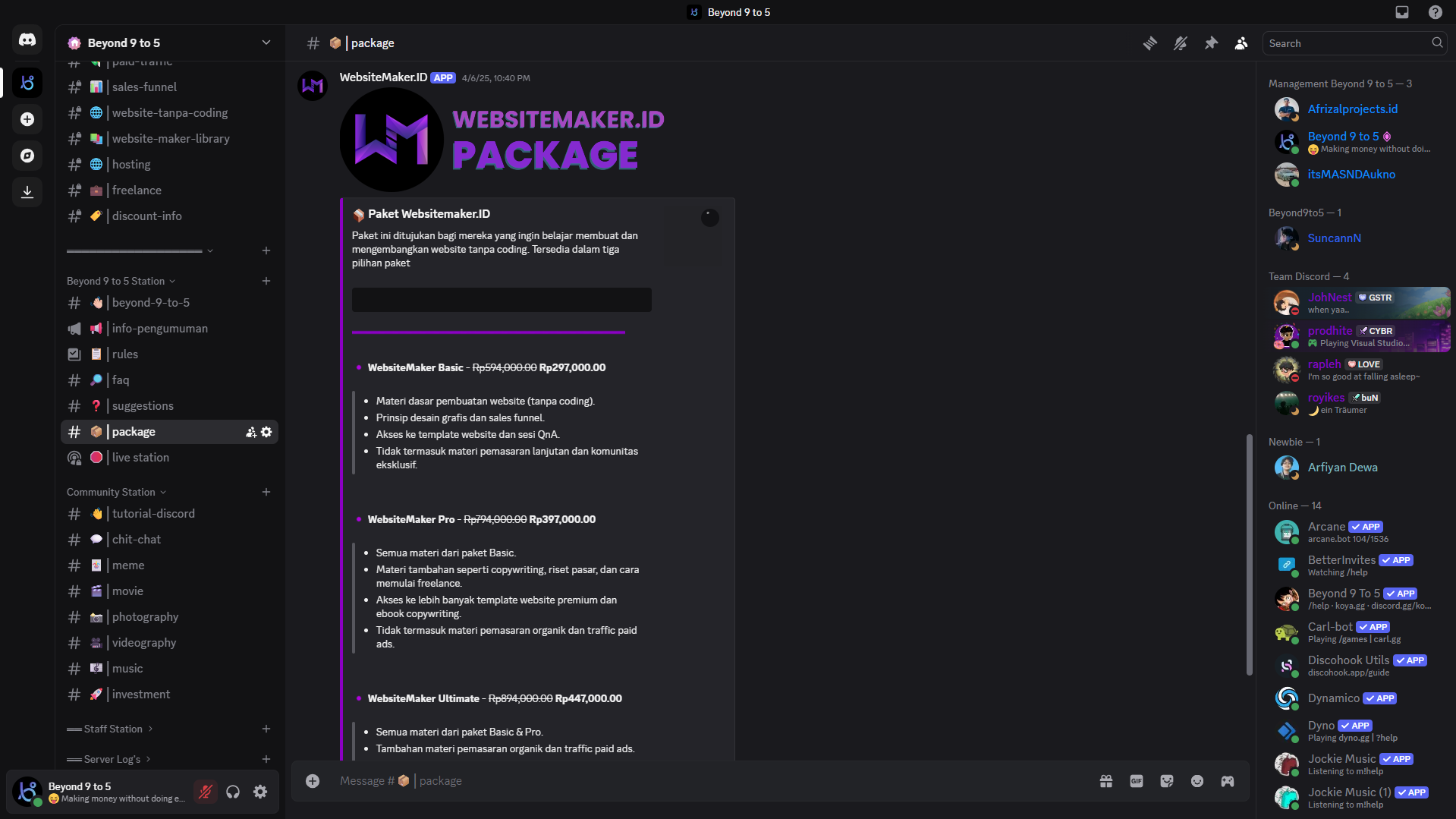Open User Settings gear beside the headphones
Screen dimensions: 1456x819
260,792
